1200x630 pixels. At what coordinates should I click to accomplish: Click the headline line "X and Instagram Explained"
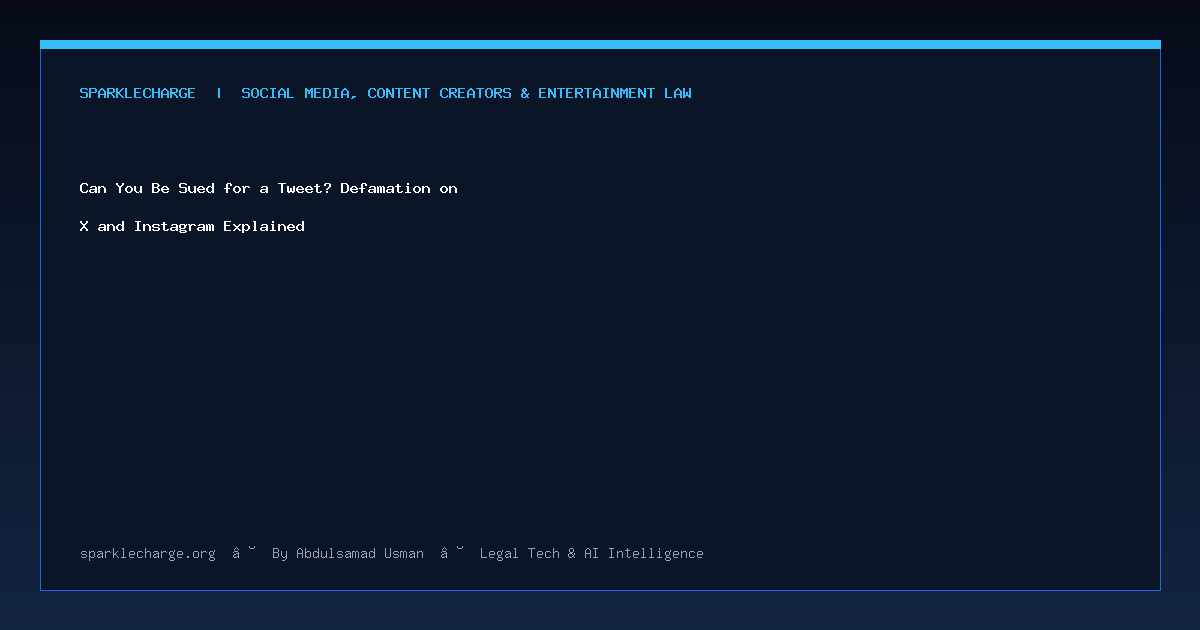point(192,227)
